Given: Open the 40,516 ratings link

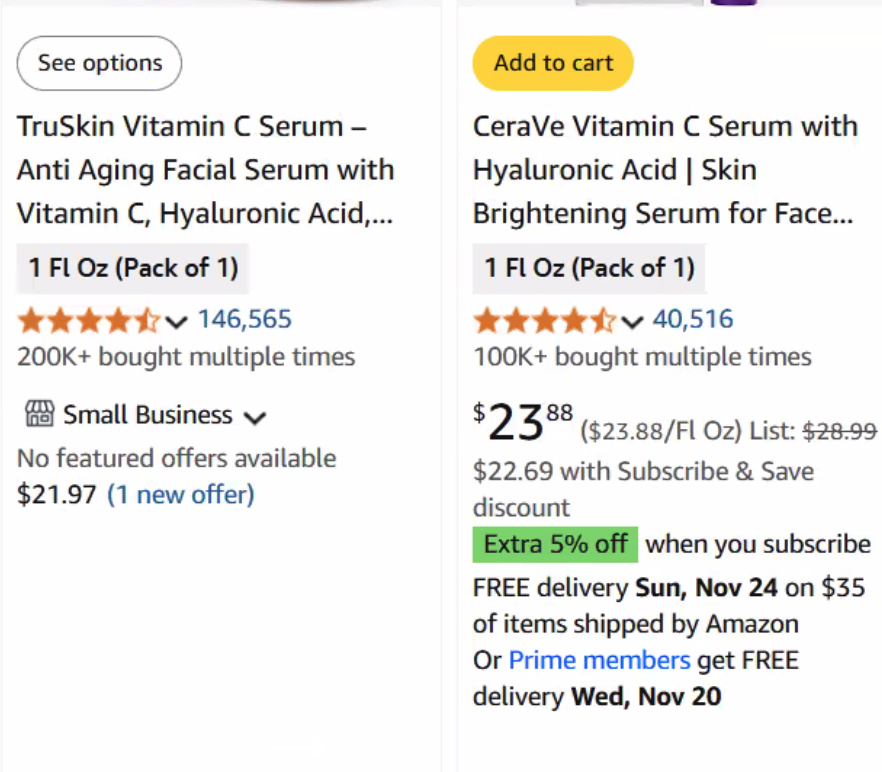Looking at the screenshot, I should coord(693,320).
